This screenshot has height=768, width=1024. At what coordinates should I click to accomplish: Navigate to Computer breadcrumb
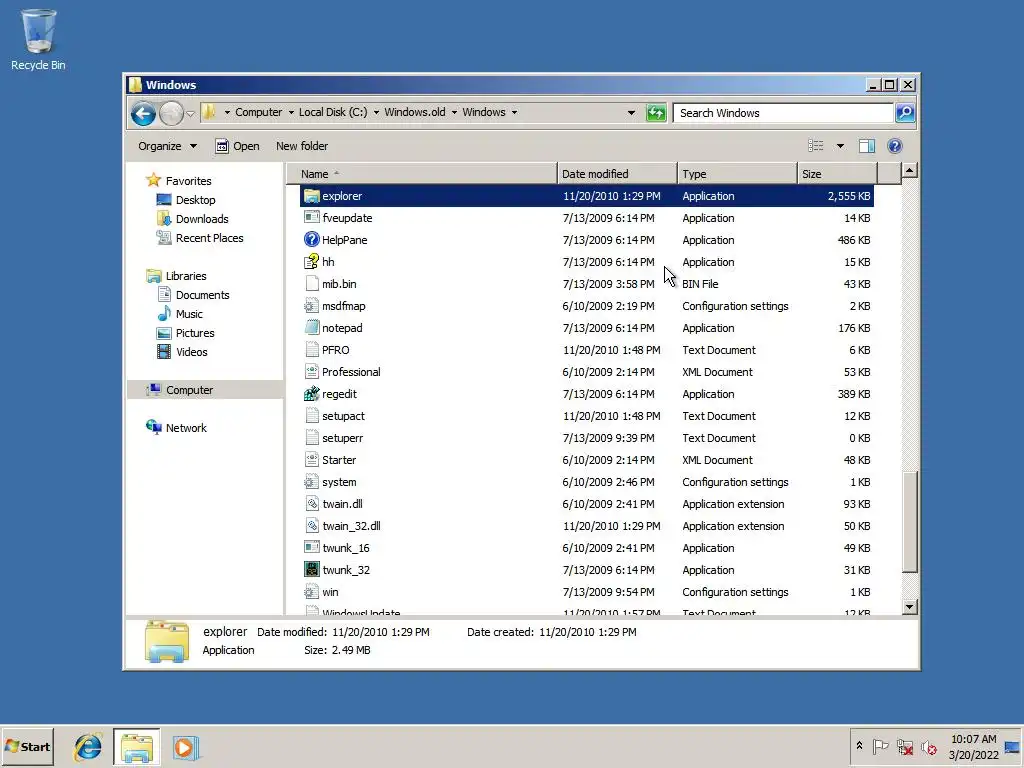259,112
